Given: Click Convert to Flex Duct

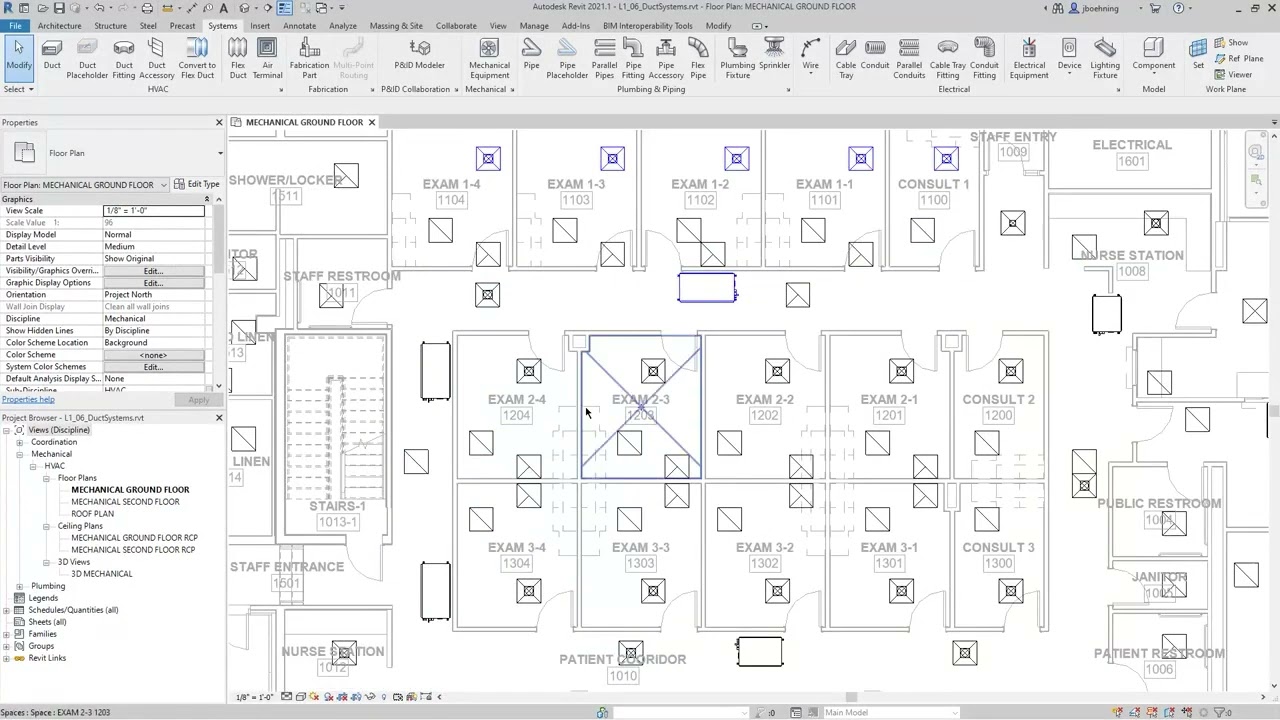Looking at the screenshot, I should [197, 57].
